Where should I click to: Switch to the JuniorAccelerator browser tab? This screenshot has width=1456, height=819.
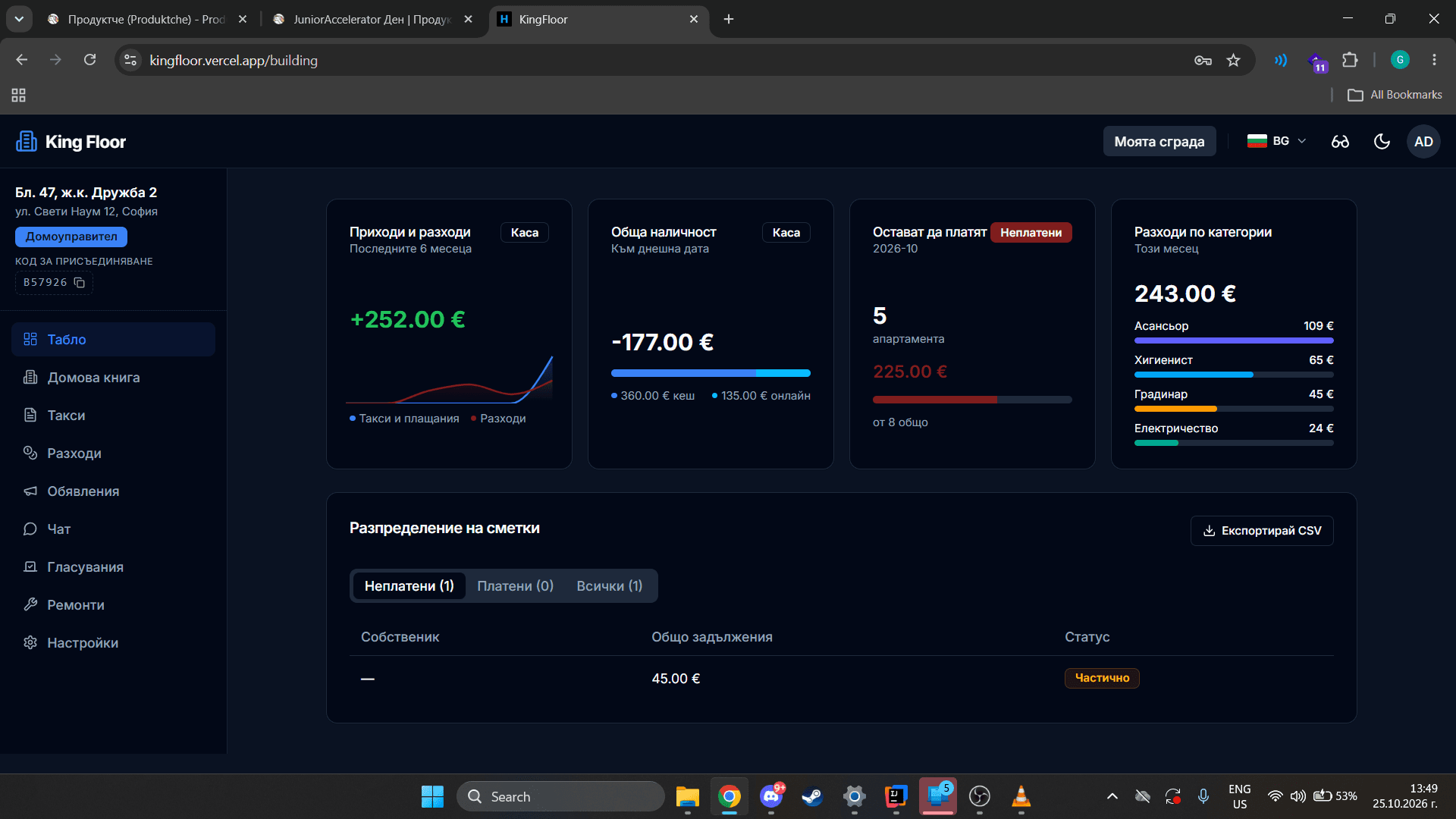pos(372,19)
